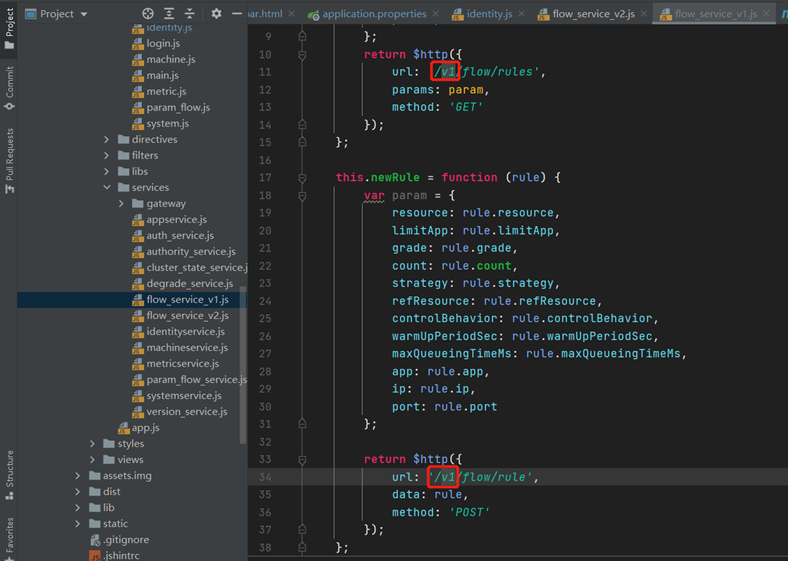Viewport: 788px width, 561px height.
Task: Click 'POST' method string on line 36
Action: (x=469, y=512)
